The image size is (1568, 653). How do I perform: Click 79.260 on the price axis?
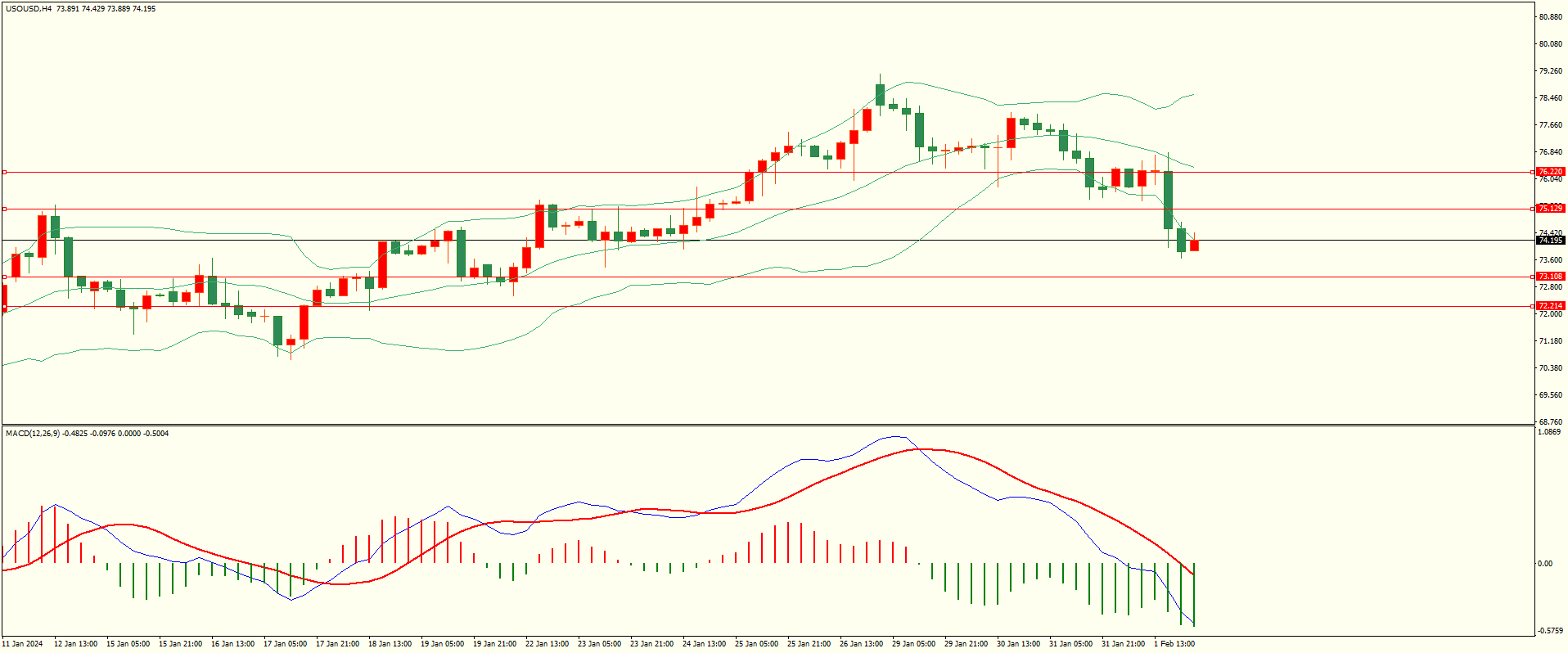pyautogui.click(x=1552, y=71)
